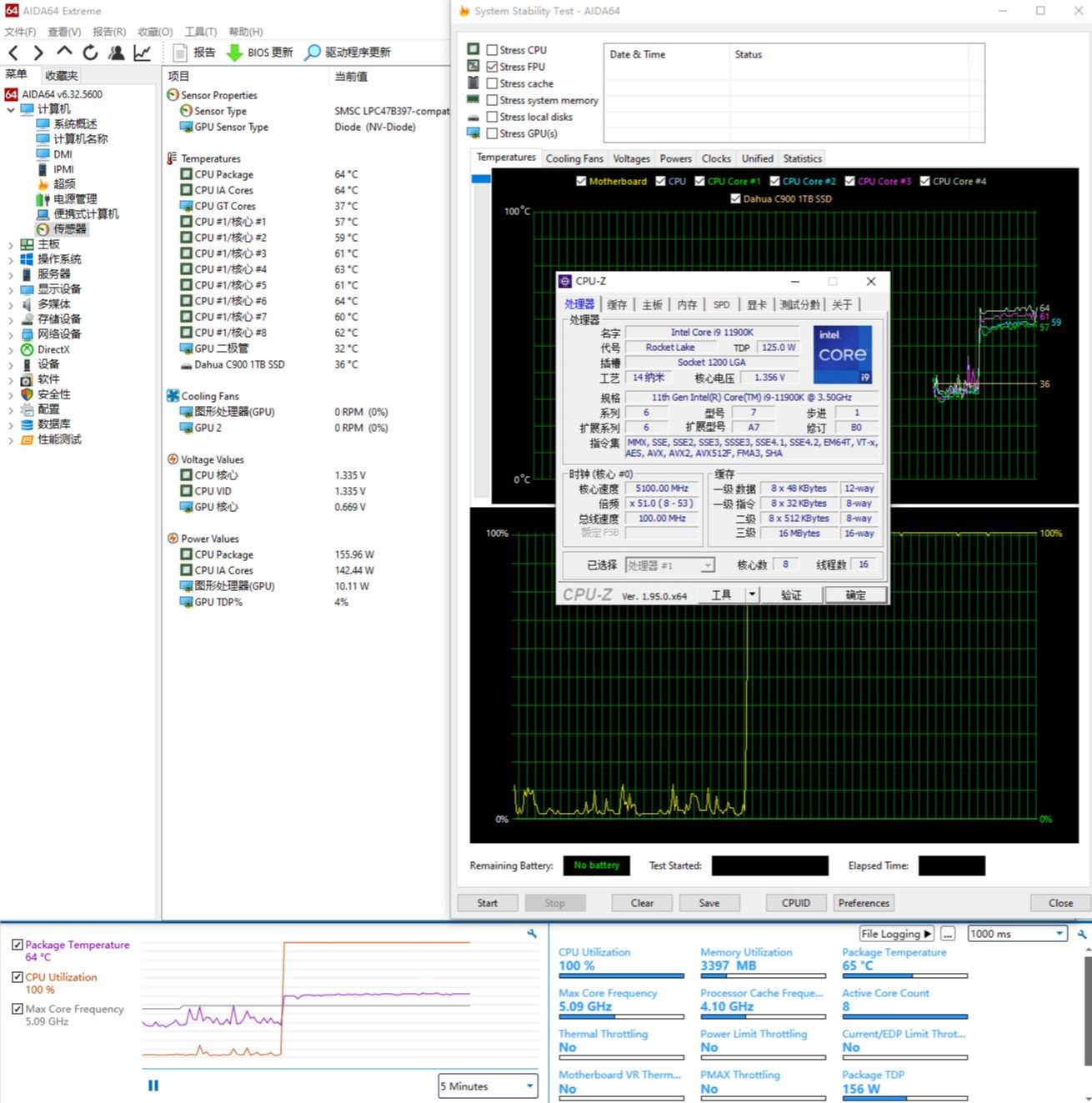
Task: Select 传感器 in the left tree
Action: pos(70,229)
